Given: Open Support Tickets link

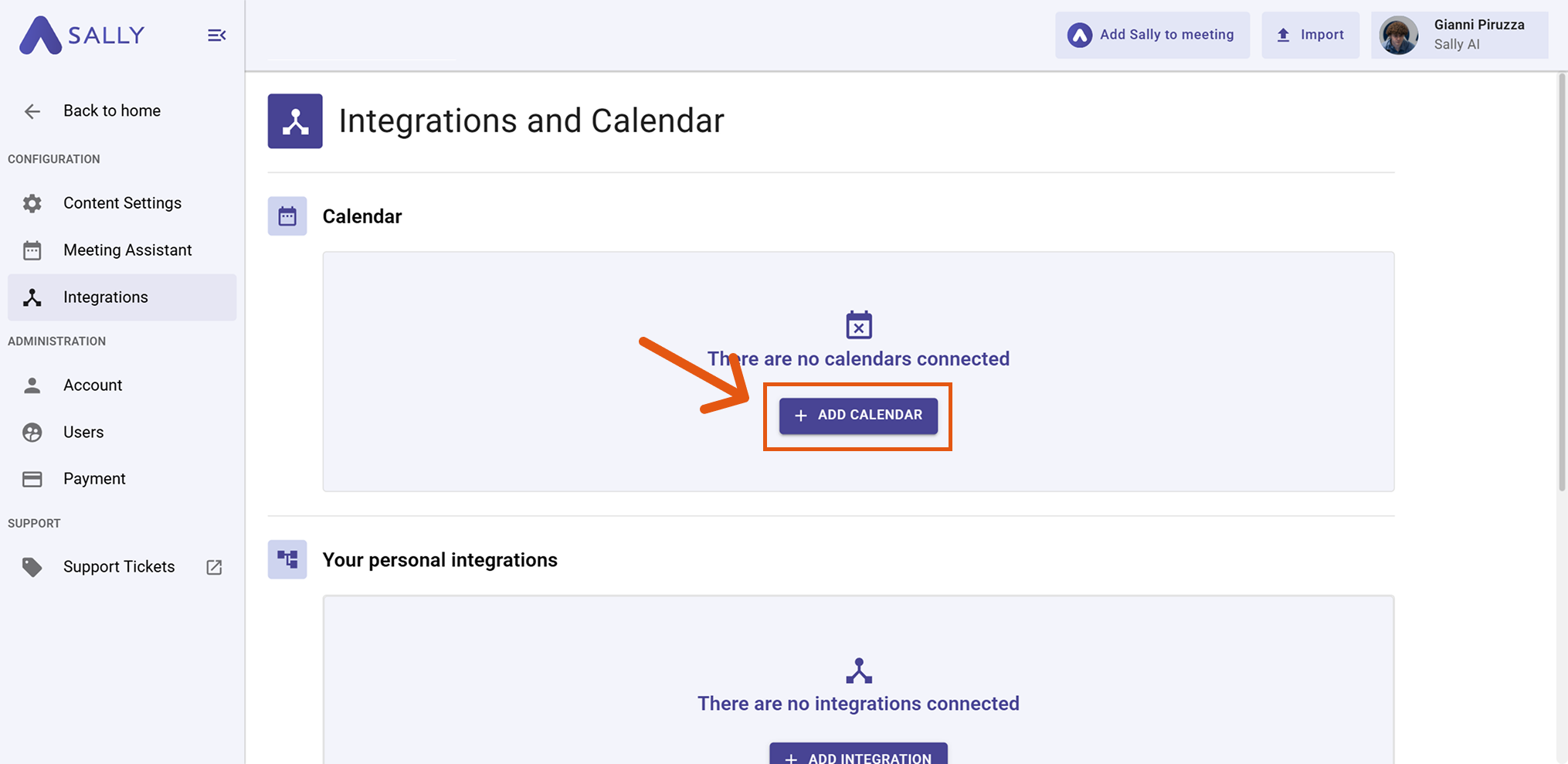Looking at the screenshot, I should tap(119, 567).
